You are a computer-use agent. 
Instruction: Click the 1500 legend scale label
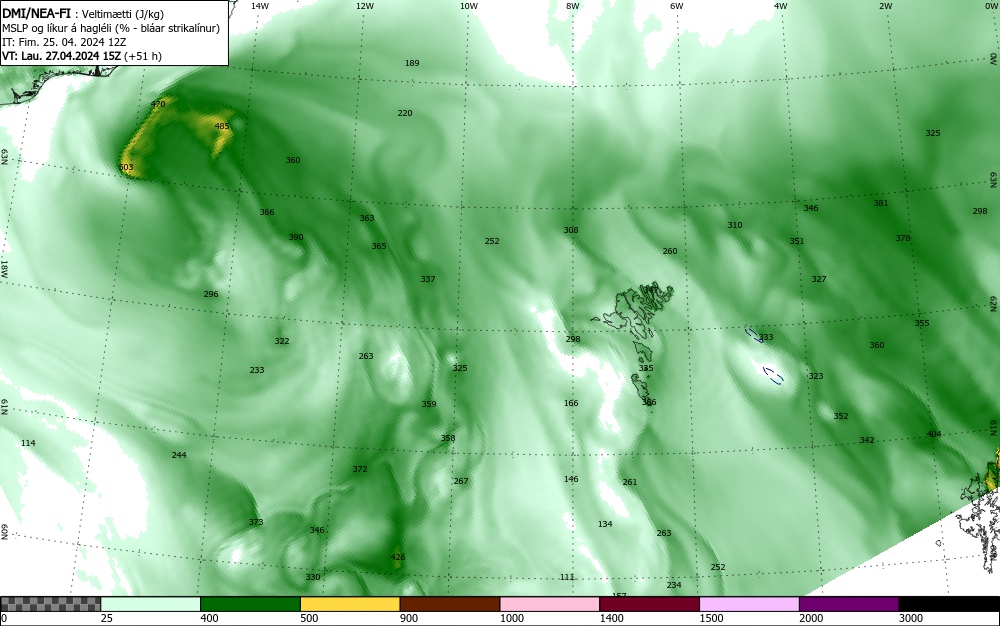[711, 618]
